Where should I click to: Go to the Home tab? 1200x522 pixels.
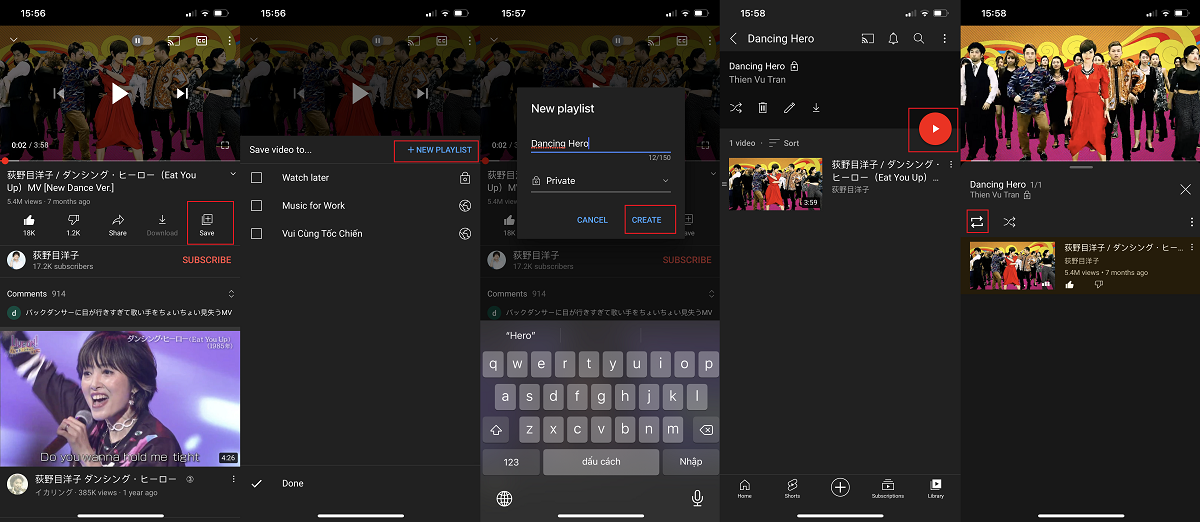744,488
